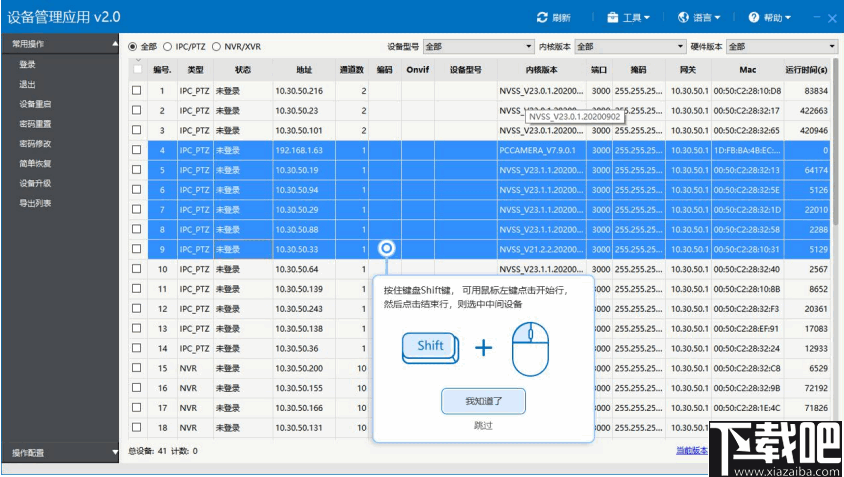Click the tutorial hotspot circle marker
The width and height of the screenshot is (844, 477).
pos(386,248)
